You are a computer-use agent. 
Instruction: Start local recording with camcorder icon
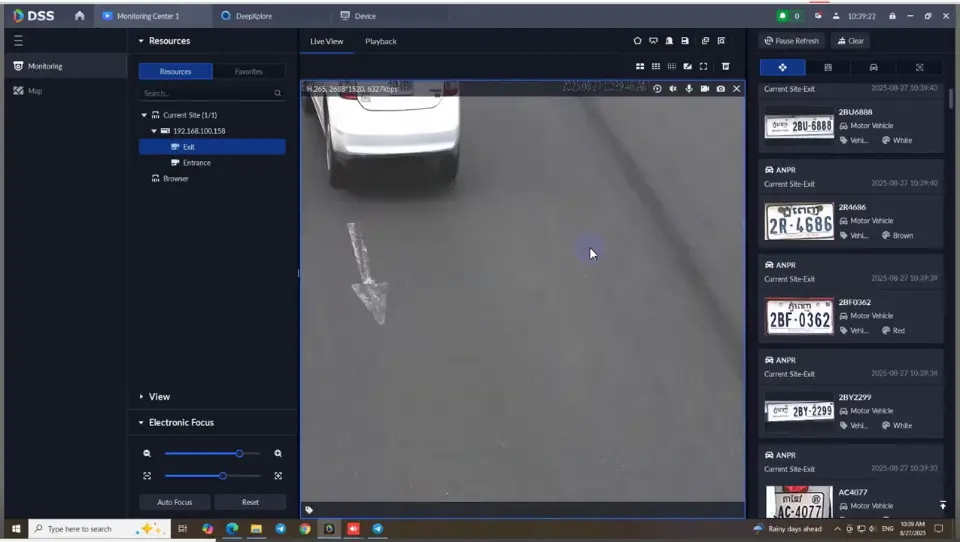point(705,89)
